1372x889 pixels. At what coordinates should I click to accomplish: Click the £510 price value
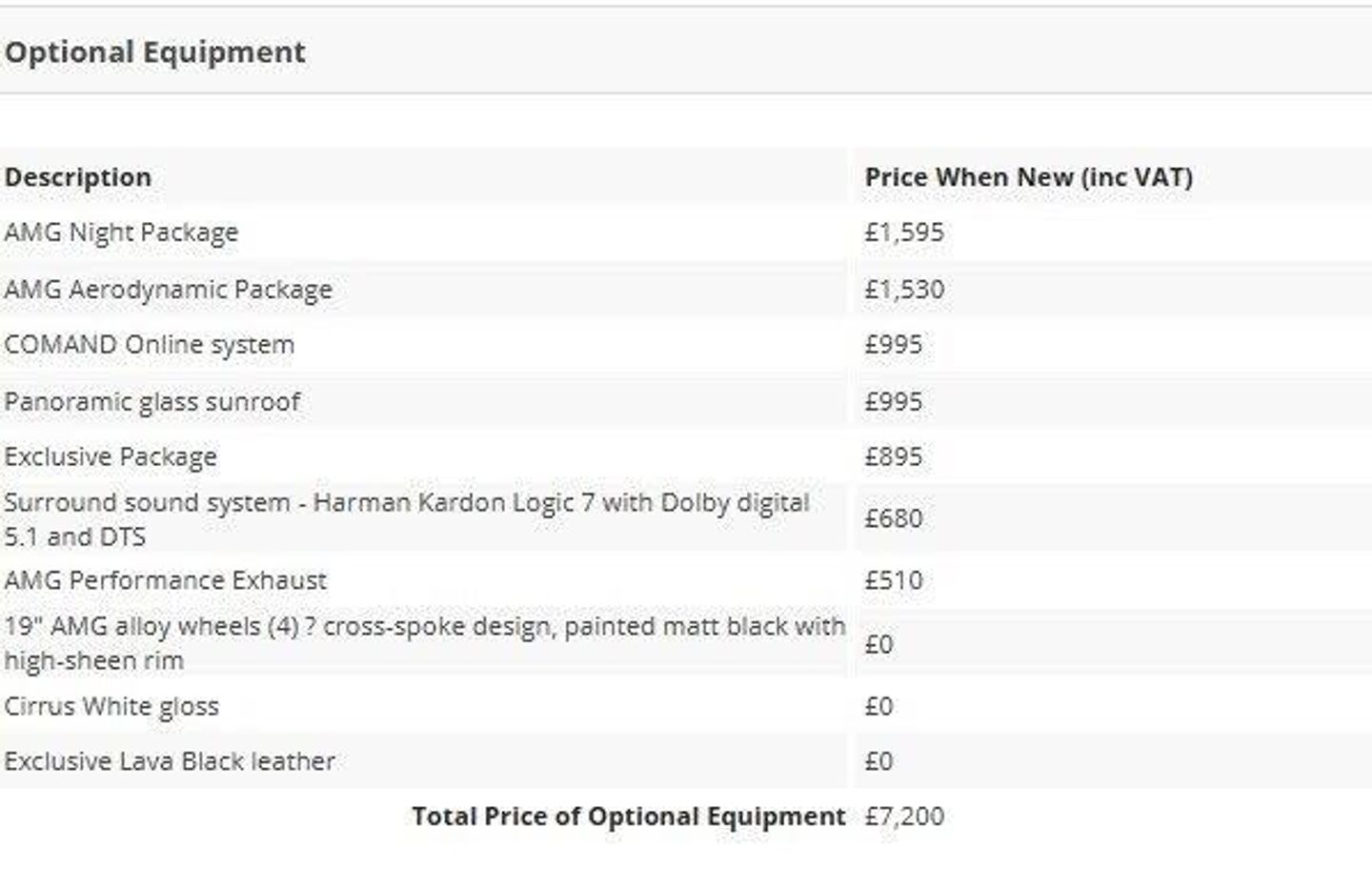pyautogui.click(x=894, y=580)
